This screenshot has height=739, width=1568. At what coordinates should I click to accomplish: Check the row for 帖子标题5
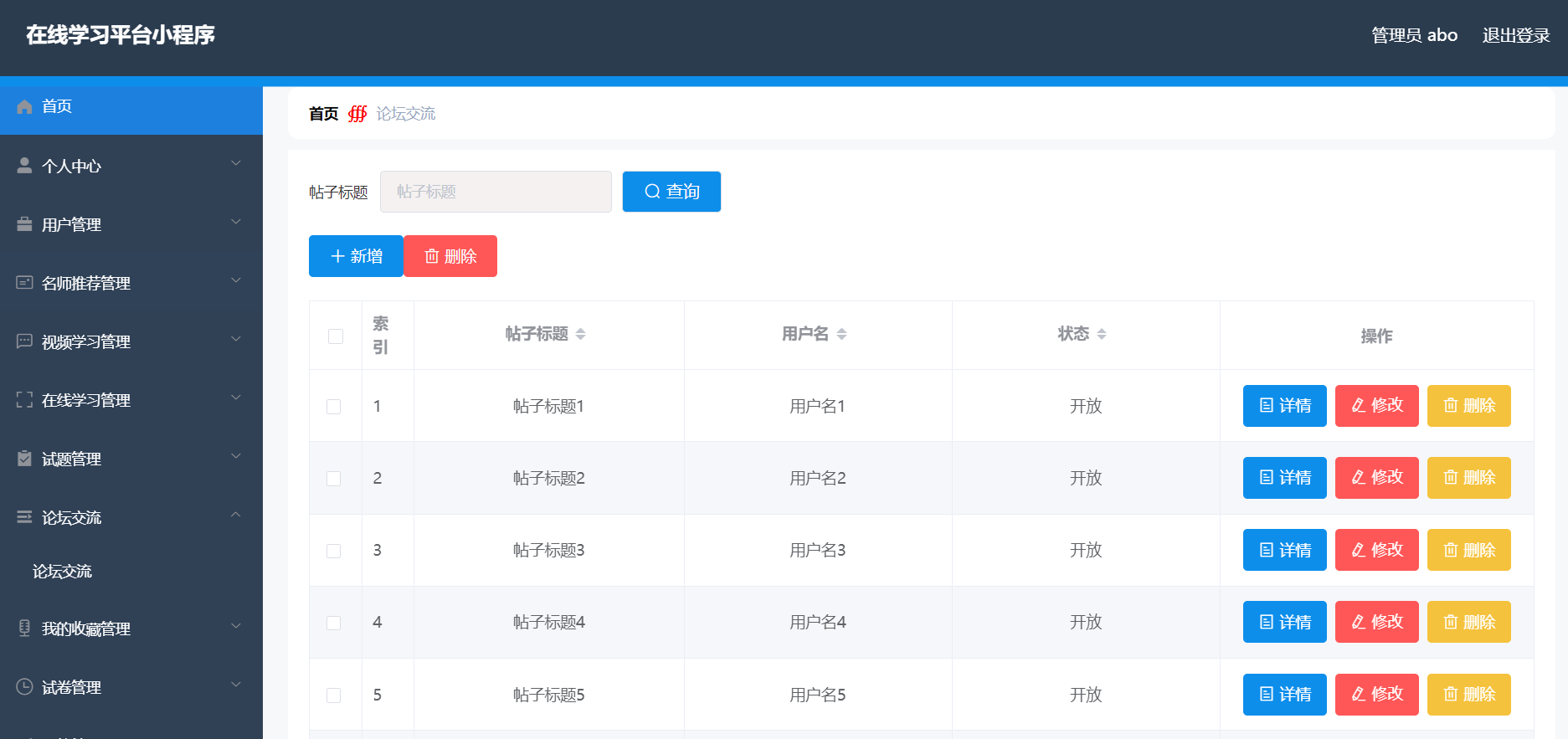[x=334, y=695]
